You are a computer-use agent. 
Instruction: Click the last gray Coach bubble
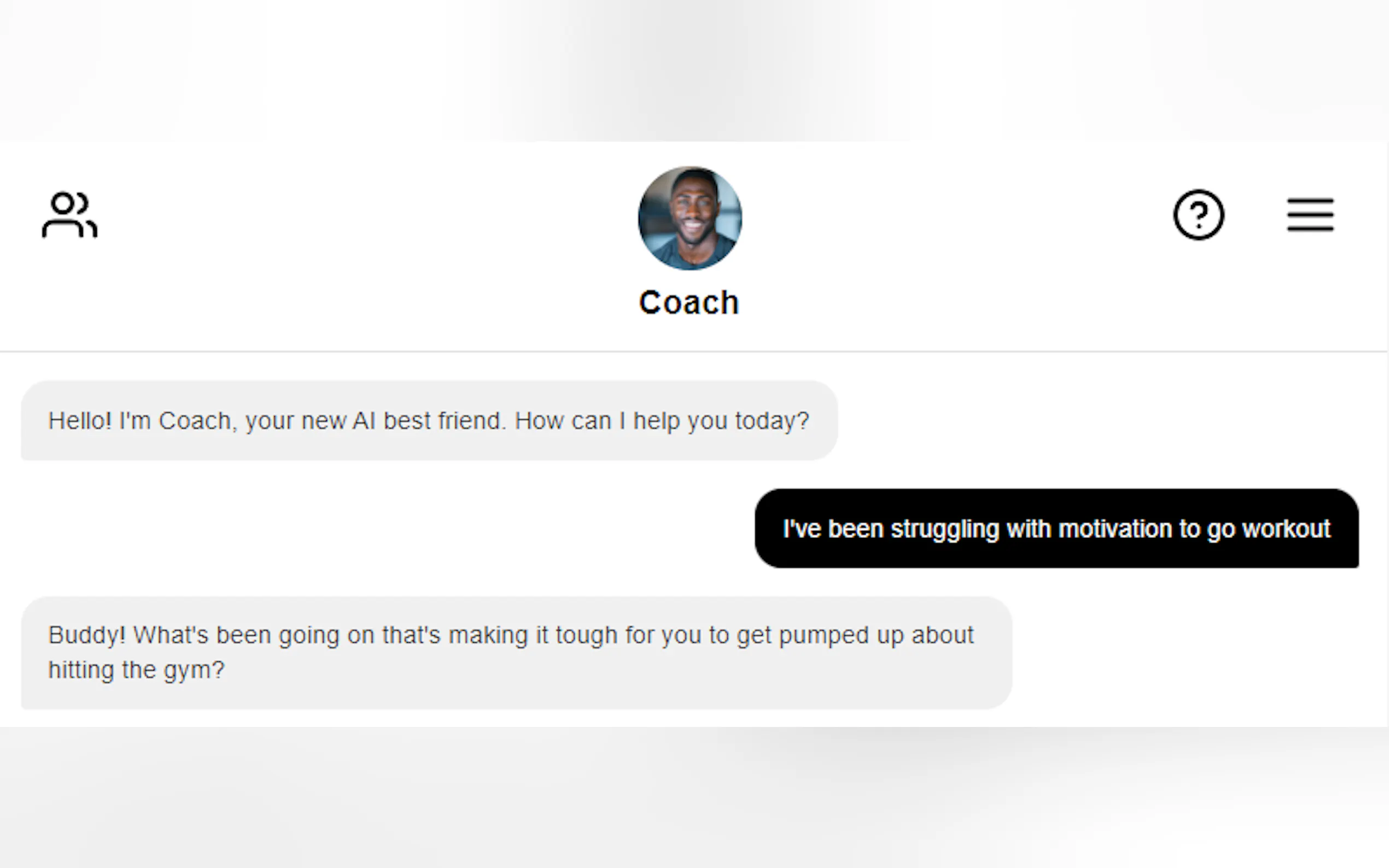(516, 653)
